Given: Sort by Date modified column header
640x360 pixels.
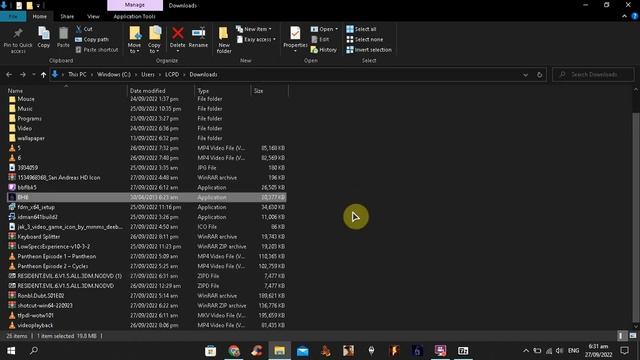Looking at the screenshot, I should coord(161,91).
